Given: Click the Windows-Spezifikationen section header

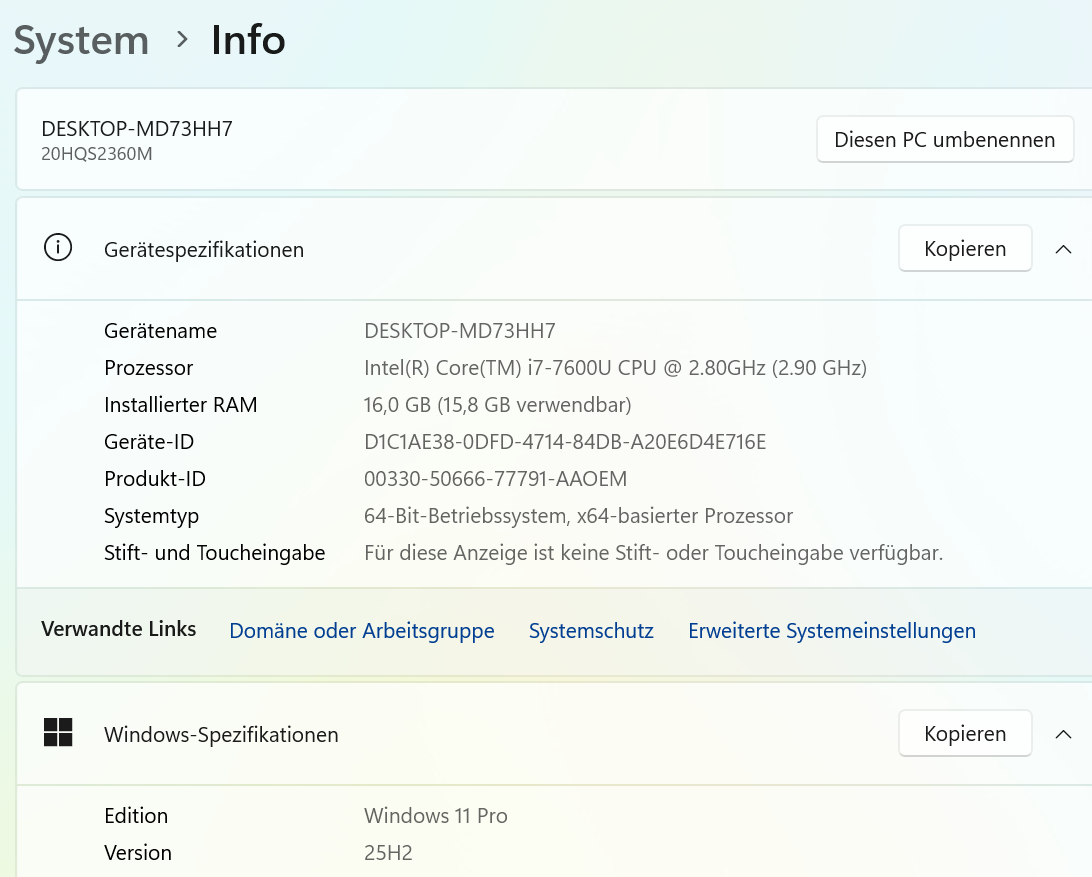Looking at the screenshot, I should [554, 734].
